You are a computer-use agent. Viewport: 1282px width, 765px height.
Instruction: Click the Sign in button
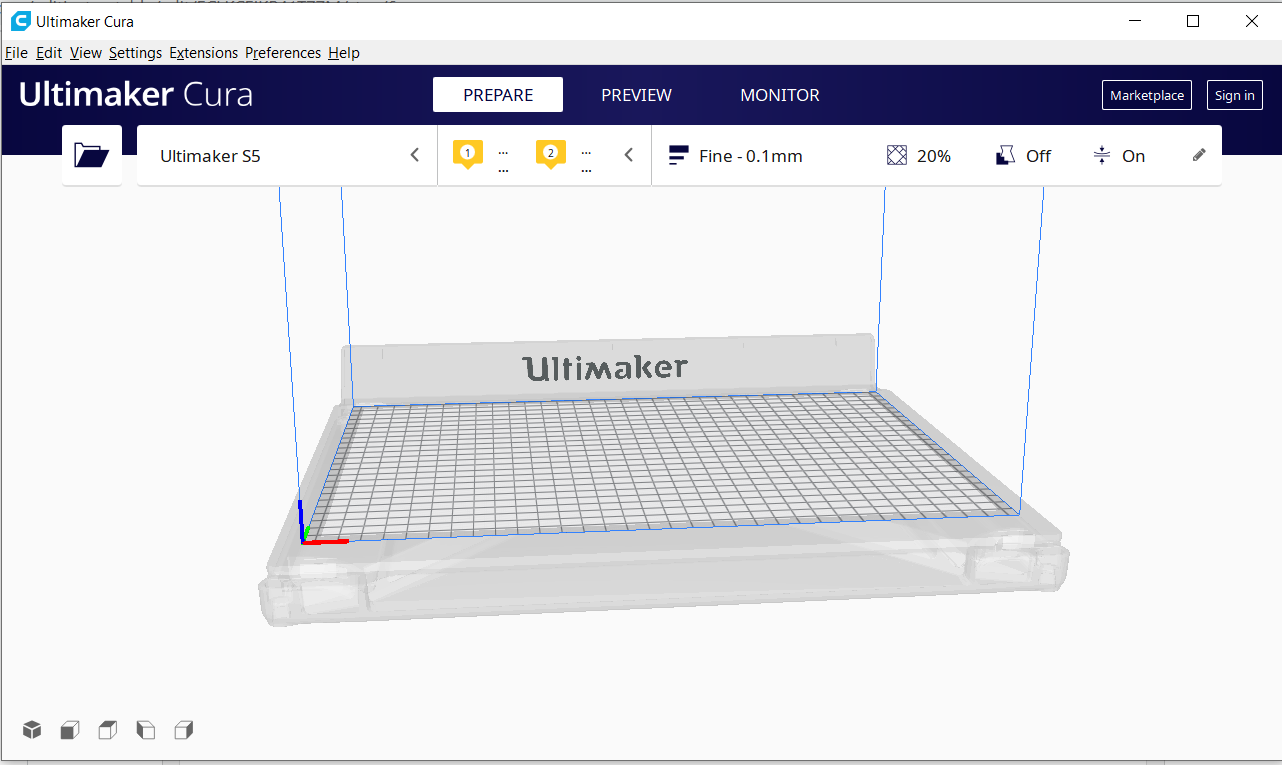[x=1235, y=95]
